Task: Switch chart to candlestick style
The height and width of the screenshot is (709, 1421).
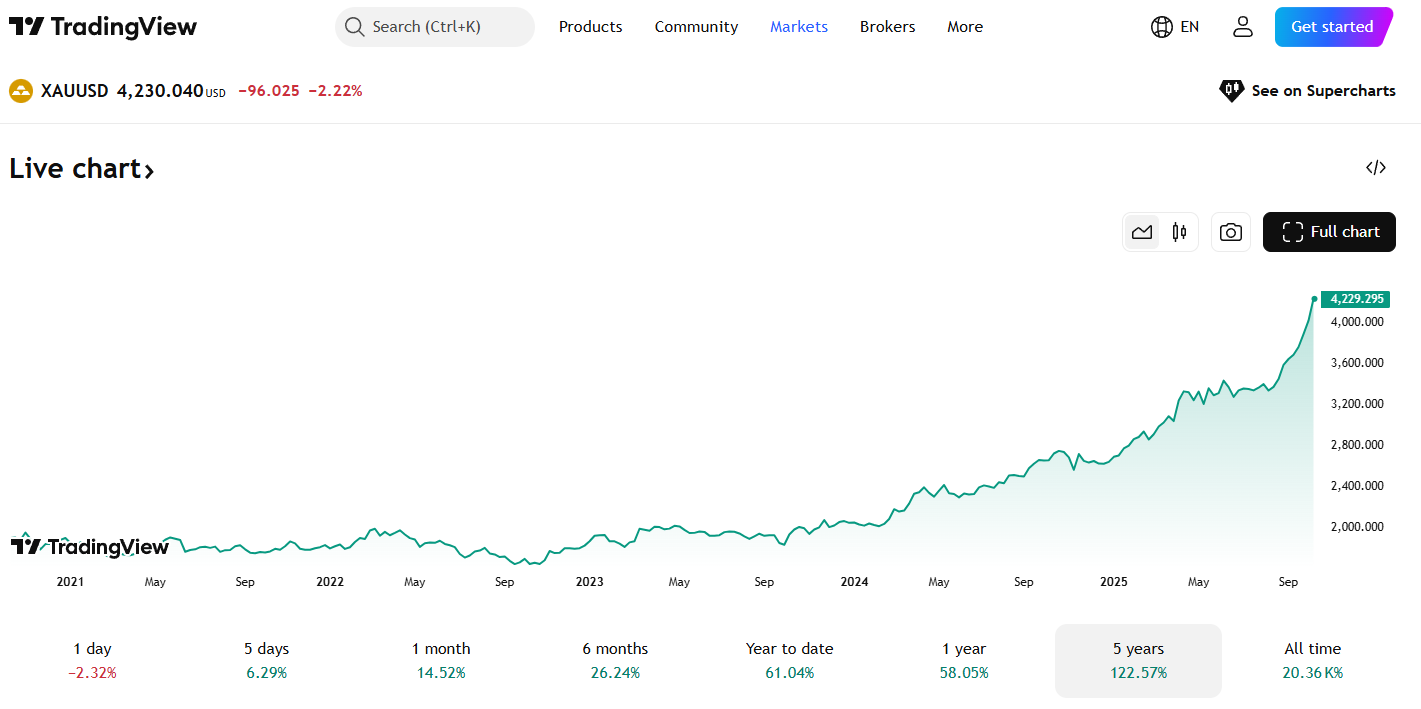Action: pyautogui.click(x=1179, y=232)
